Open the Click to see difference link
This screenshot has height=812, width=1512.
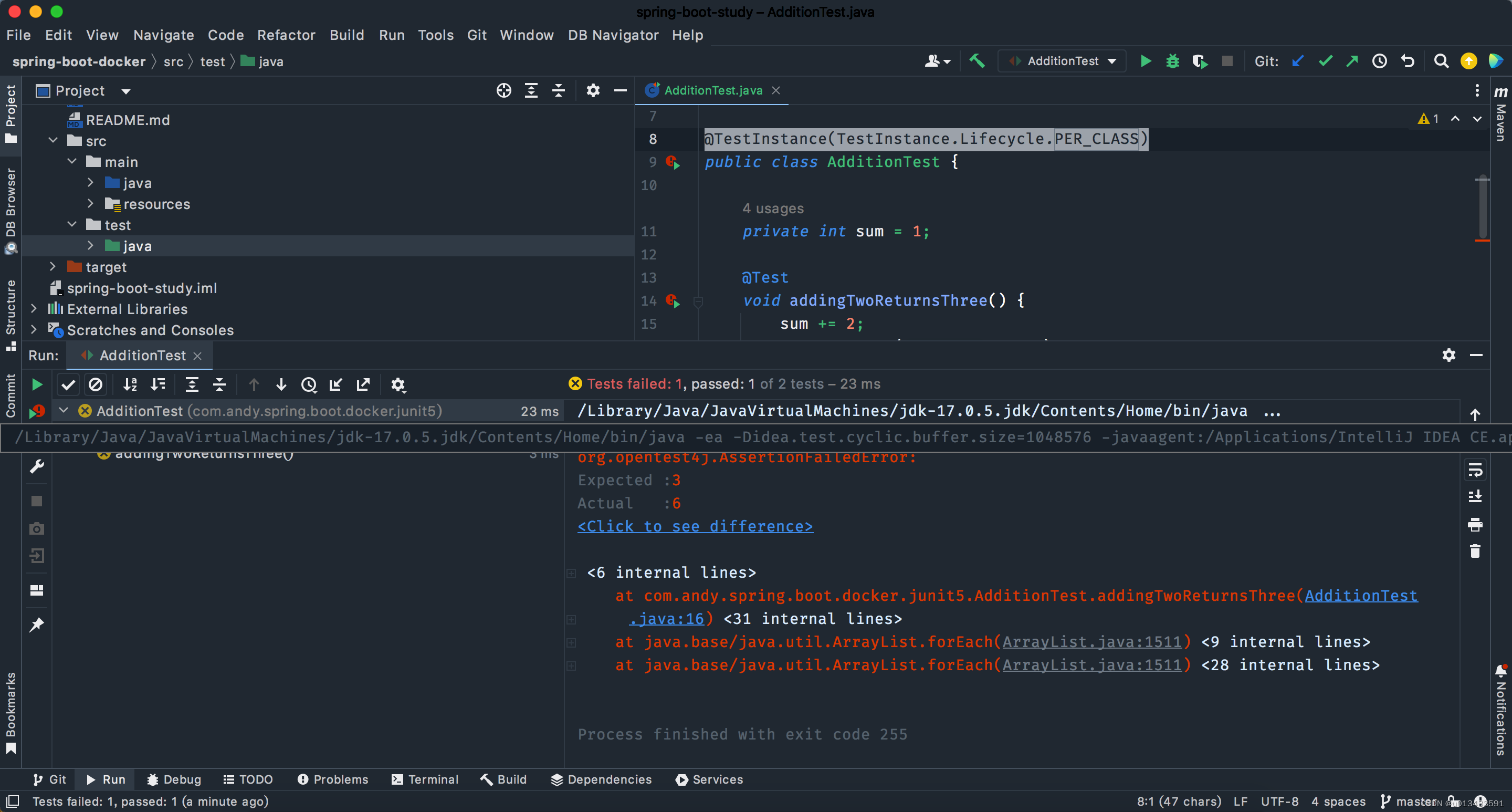(695, 526)
